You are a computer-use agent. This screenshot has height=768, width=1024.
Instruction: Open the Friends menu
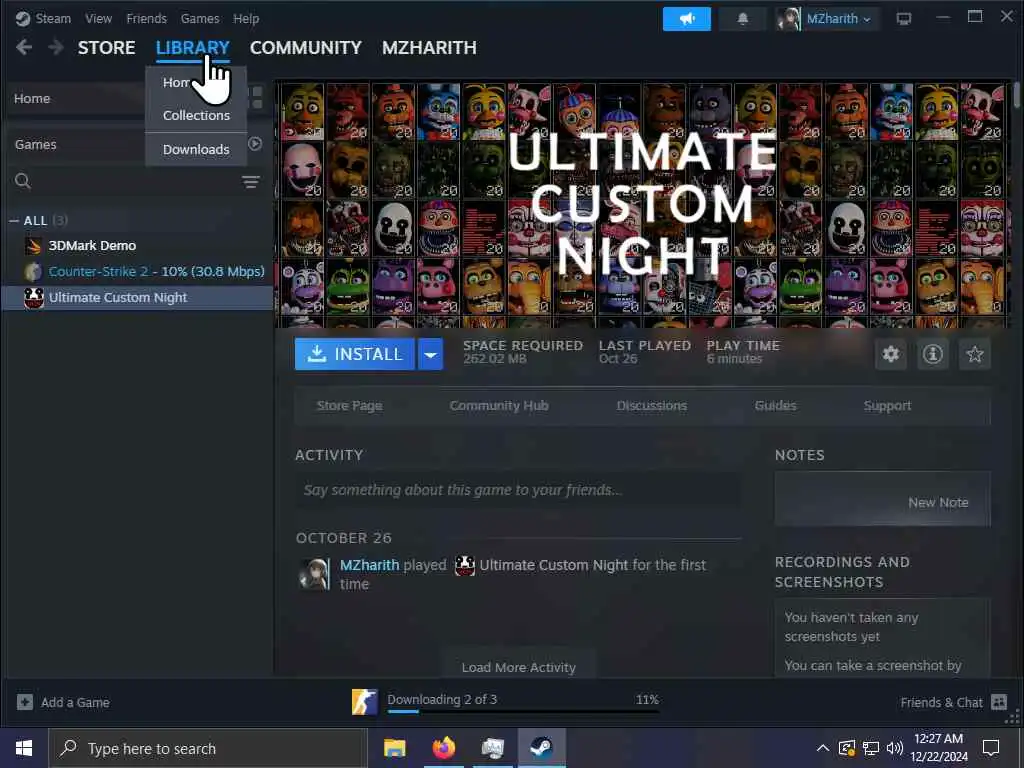tap(146, 18)
